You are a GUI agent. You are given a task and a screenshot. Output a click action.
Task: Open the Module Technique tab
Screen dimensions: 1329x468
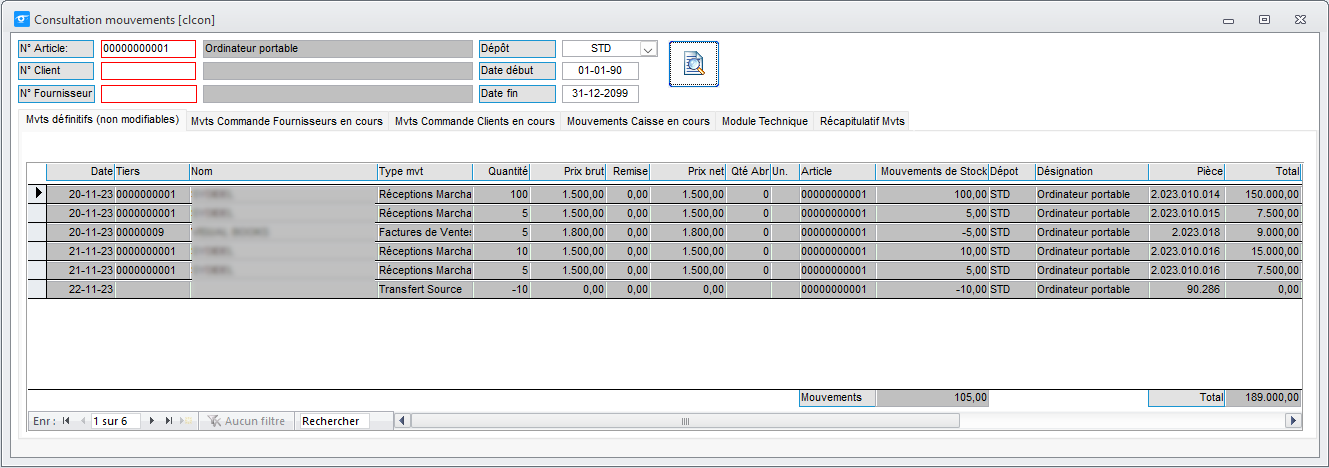click(x=764, y=121)
